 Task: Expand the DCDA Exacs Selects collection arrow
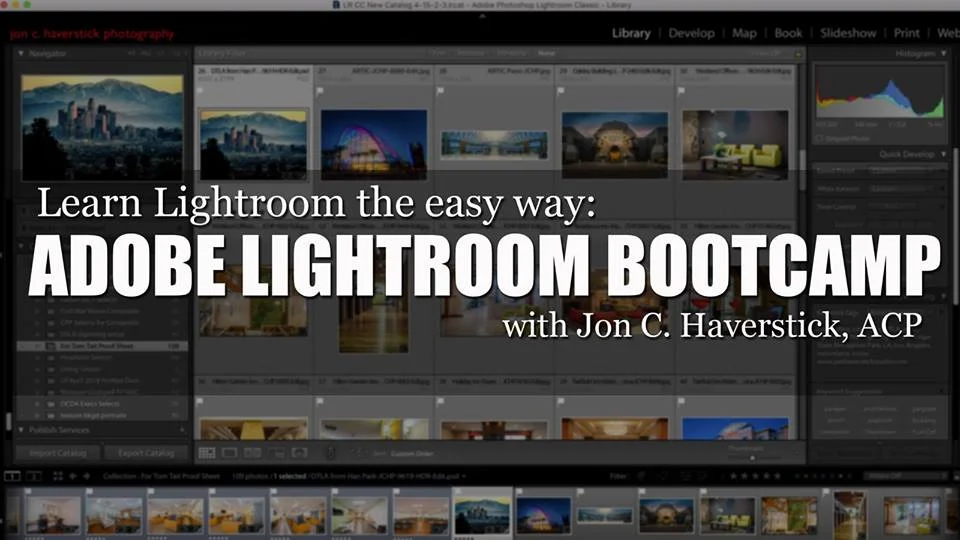point(37,404)
